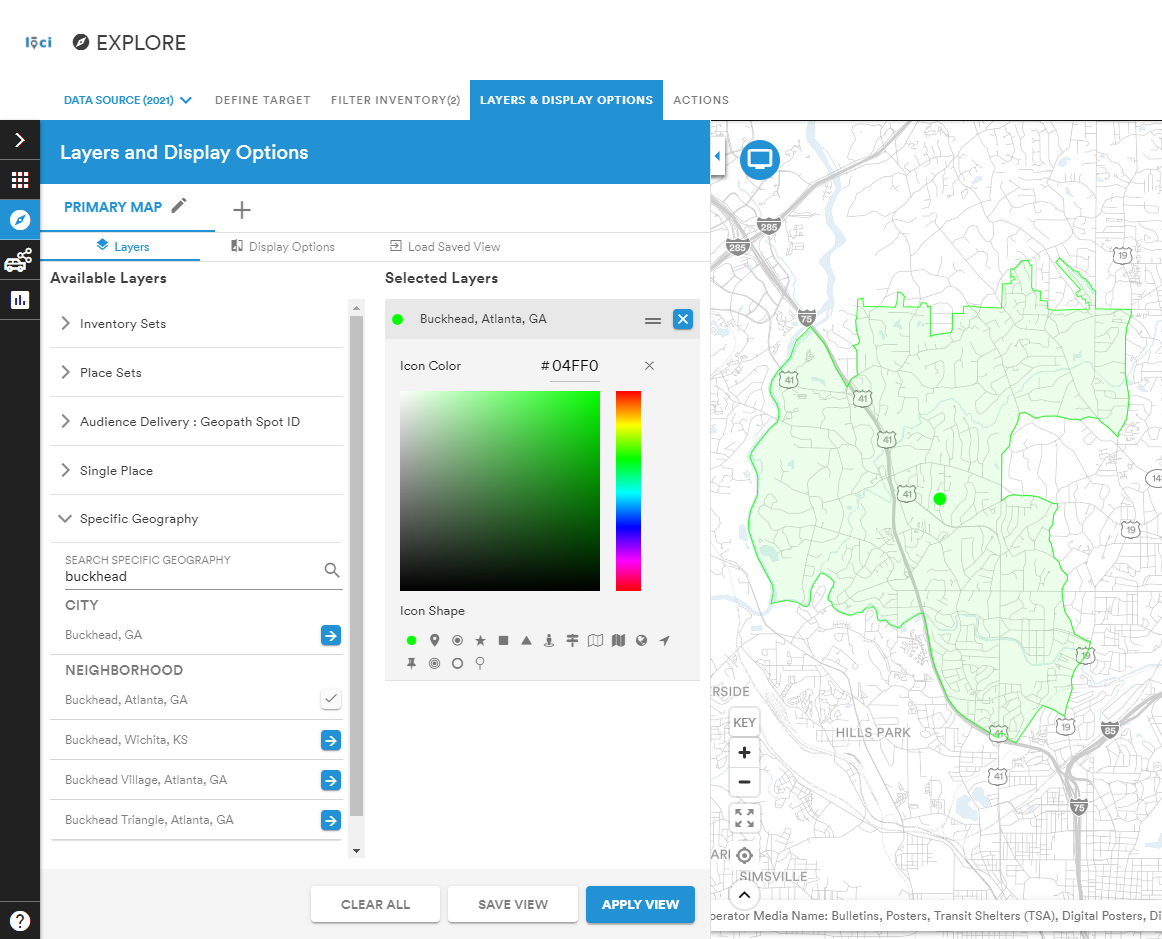Screen dimensions: 1162x939
Task: Open the bar chart sidebar icon
Action: tap(20, 299)
